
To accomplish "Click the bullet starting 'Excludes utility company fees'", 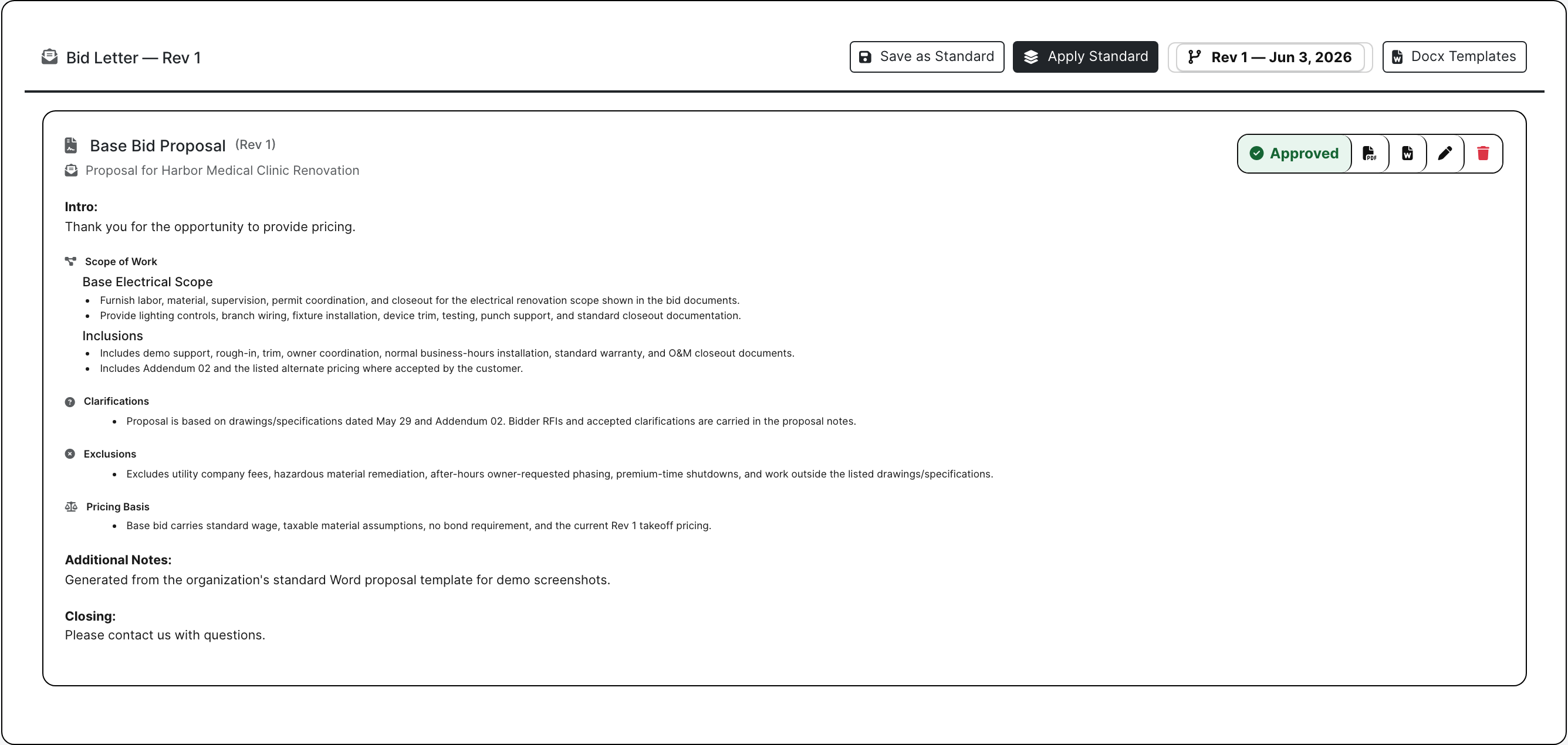I will 559,474.
